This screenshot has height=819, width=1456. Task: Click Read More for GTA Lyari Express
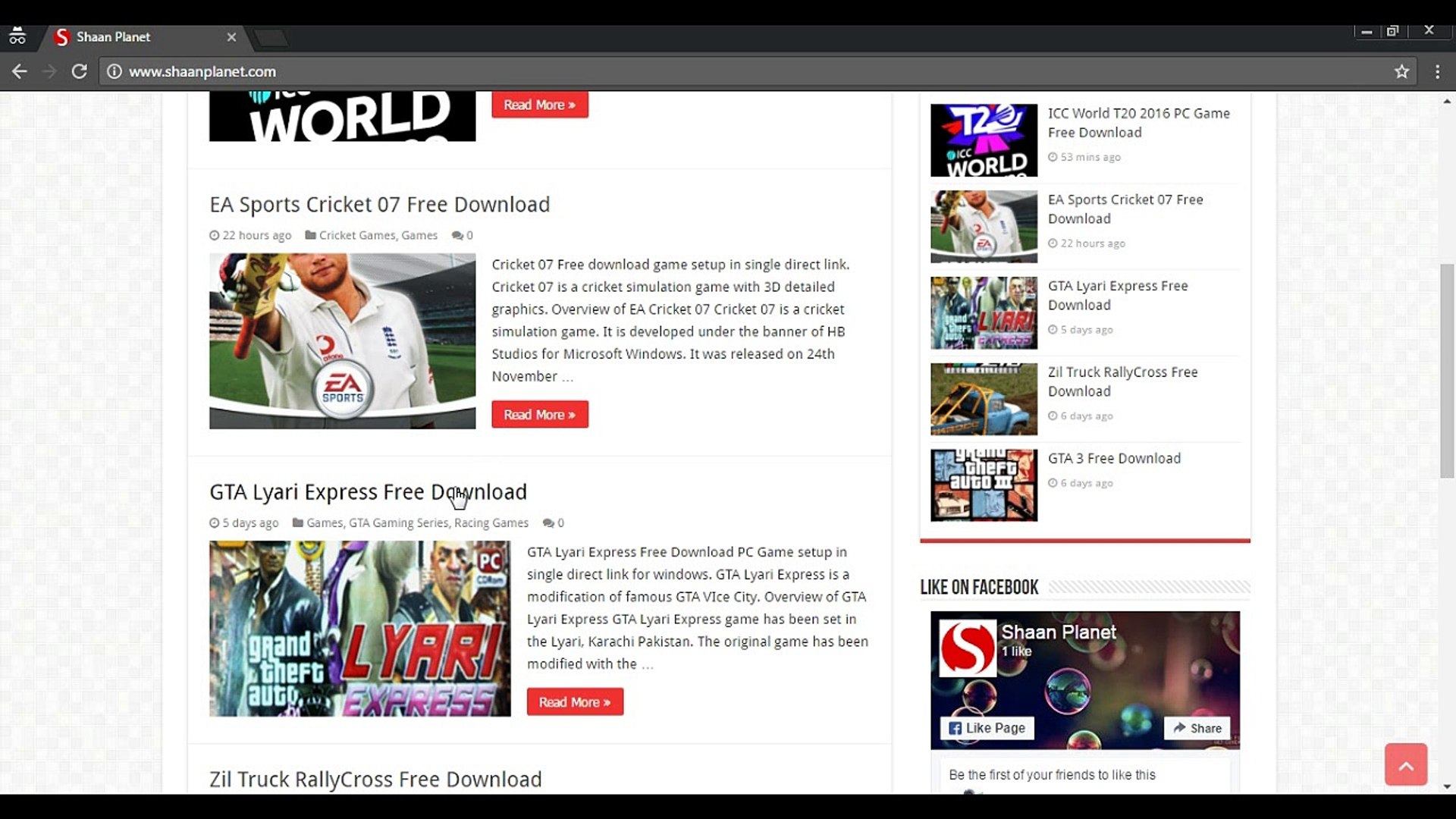point(575,702)
